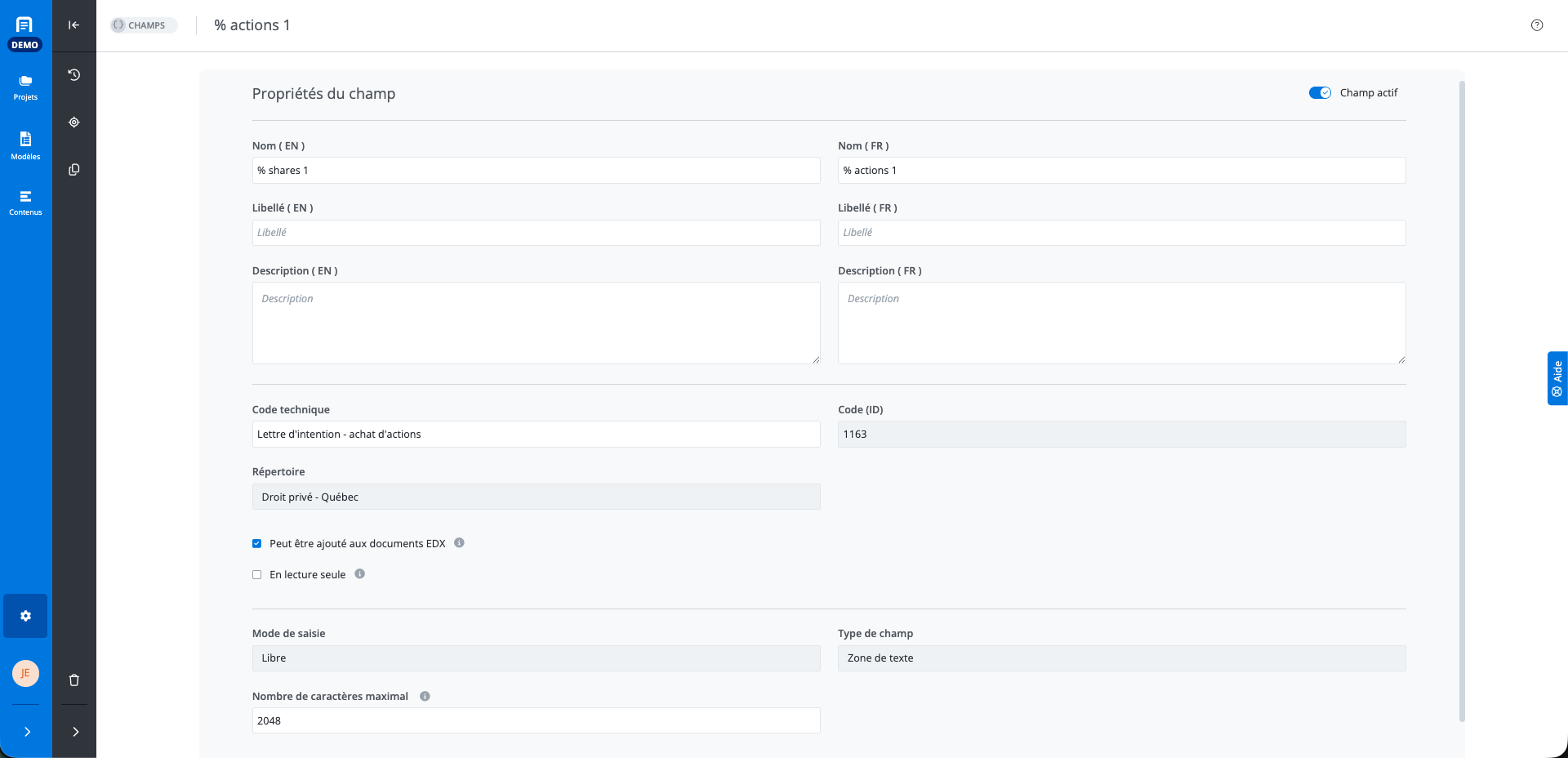Open the Type de champ dropdown

[x=1121, y=658]
